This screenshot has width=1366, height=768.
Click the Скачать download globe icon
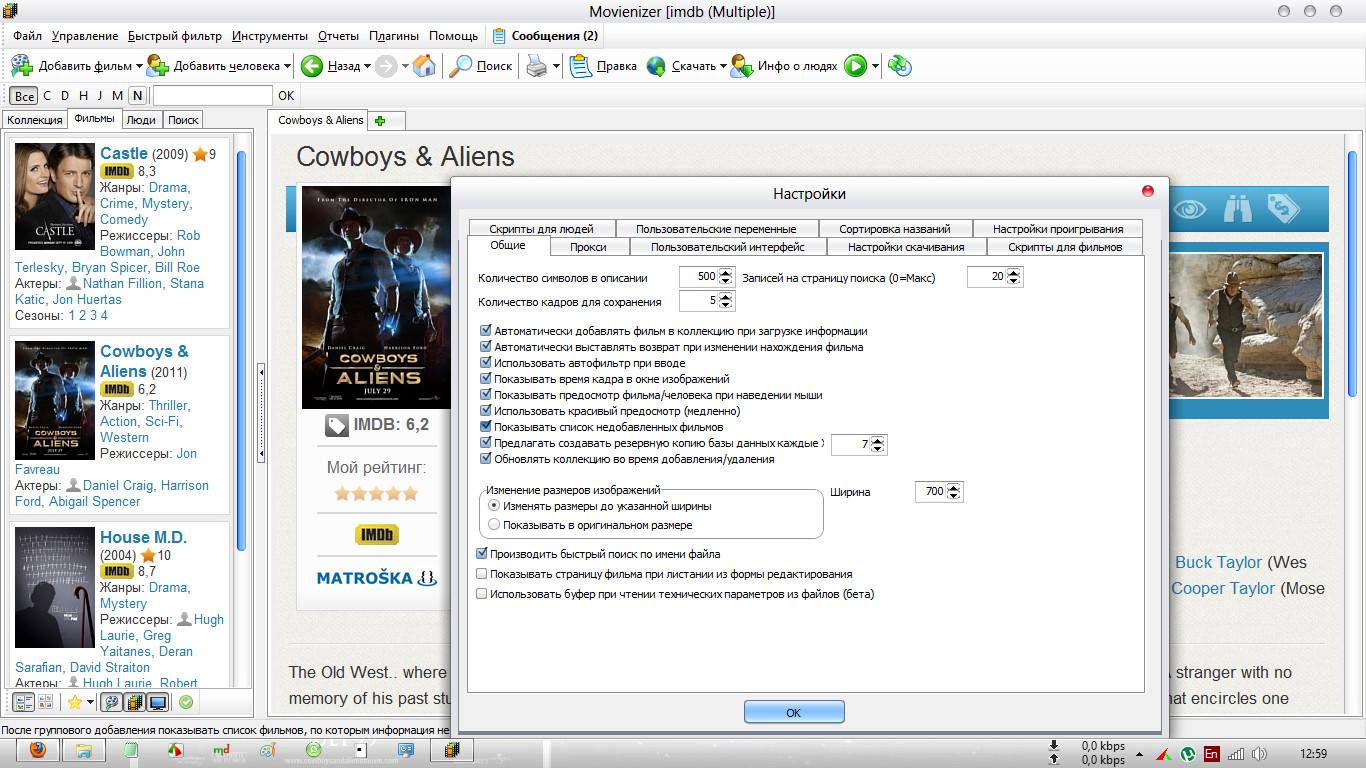tap(656, 66)
